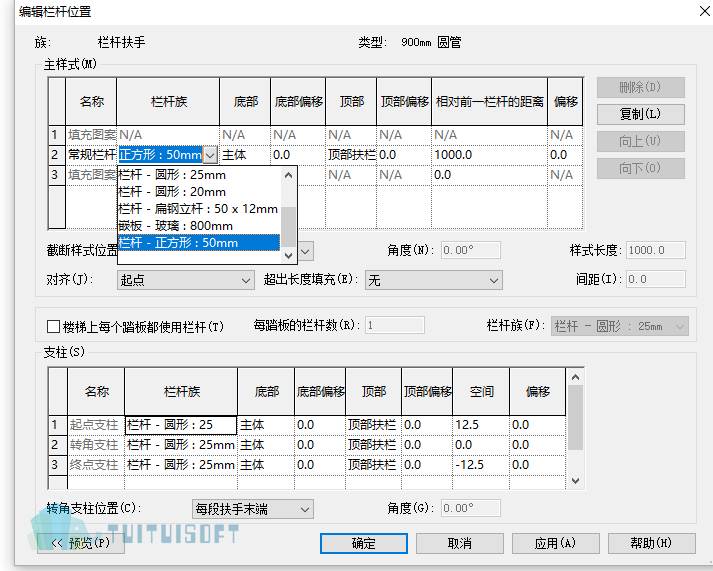This screenshot has width=713, height=571.
Task: Select 栏杆 - 圆形 : 25mm in dropdown list
Action: 199,175
